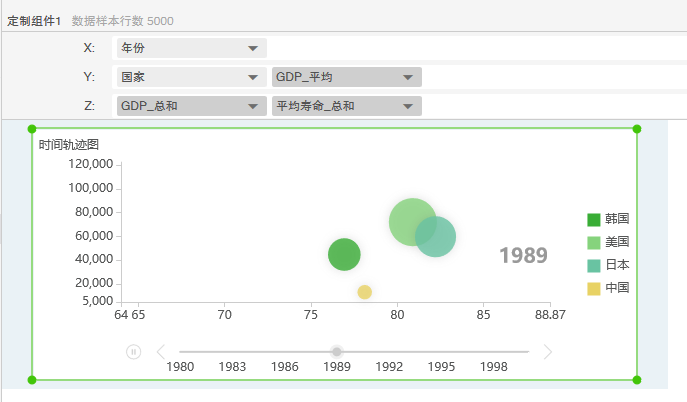Click the next year arrow
Viewport: 687px width, 402px height.
tap(547, 352)
